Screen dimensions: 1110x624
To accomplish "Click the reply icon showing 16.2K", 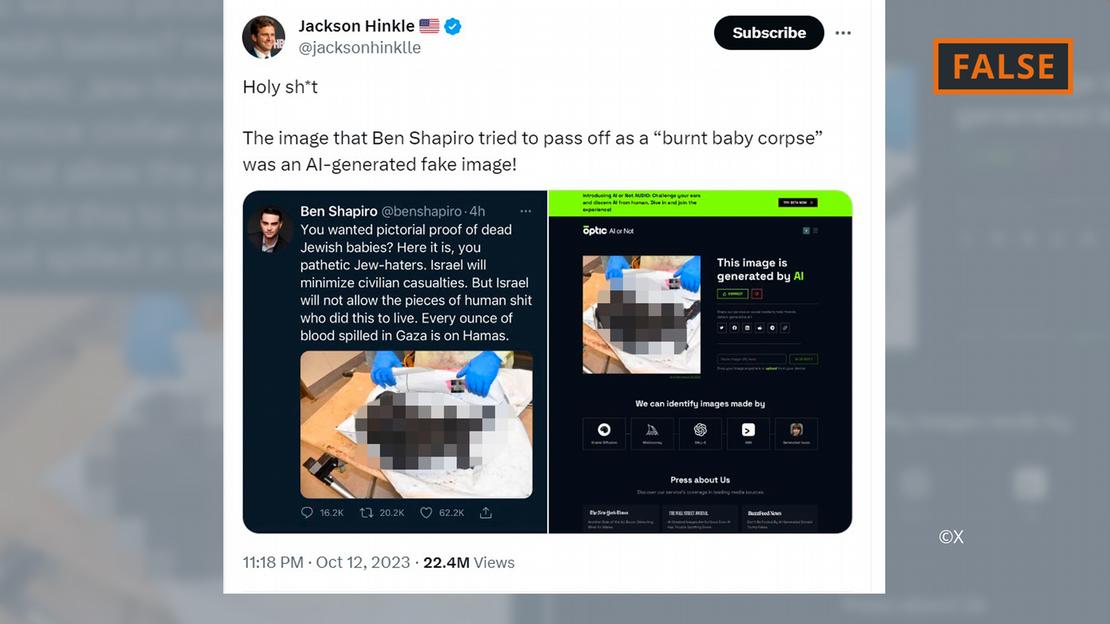I will [x=307, y=512].
